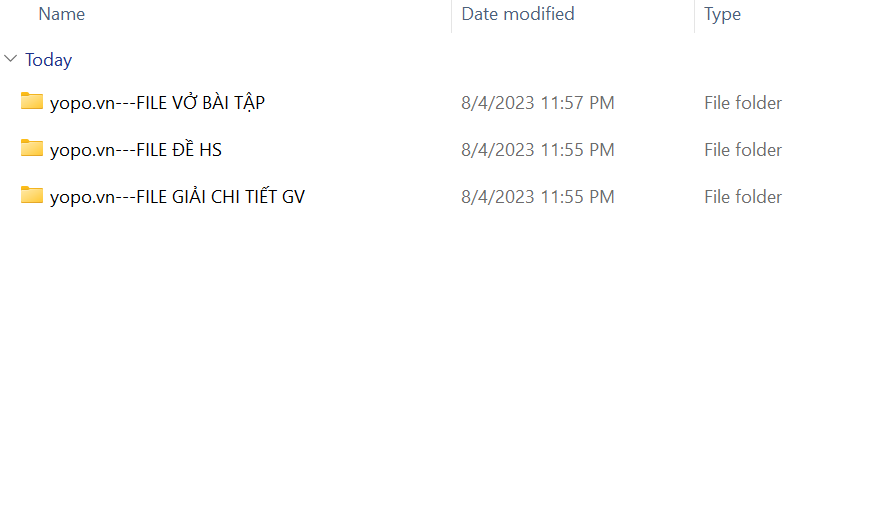Click the 8/4/2023 11:57 PM date entry
This screenshot has height=522, width=887.
[x=537, y=103]
